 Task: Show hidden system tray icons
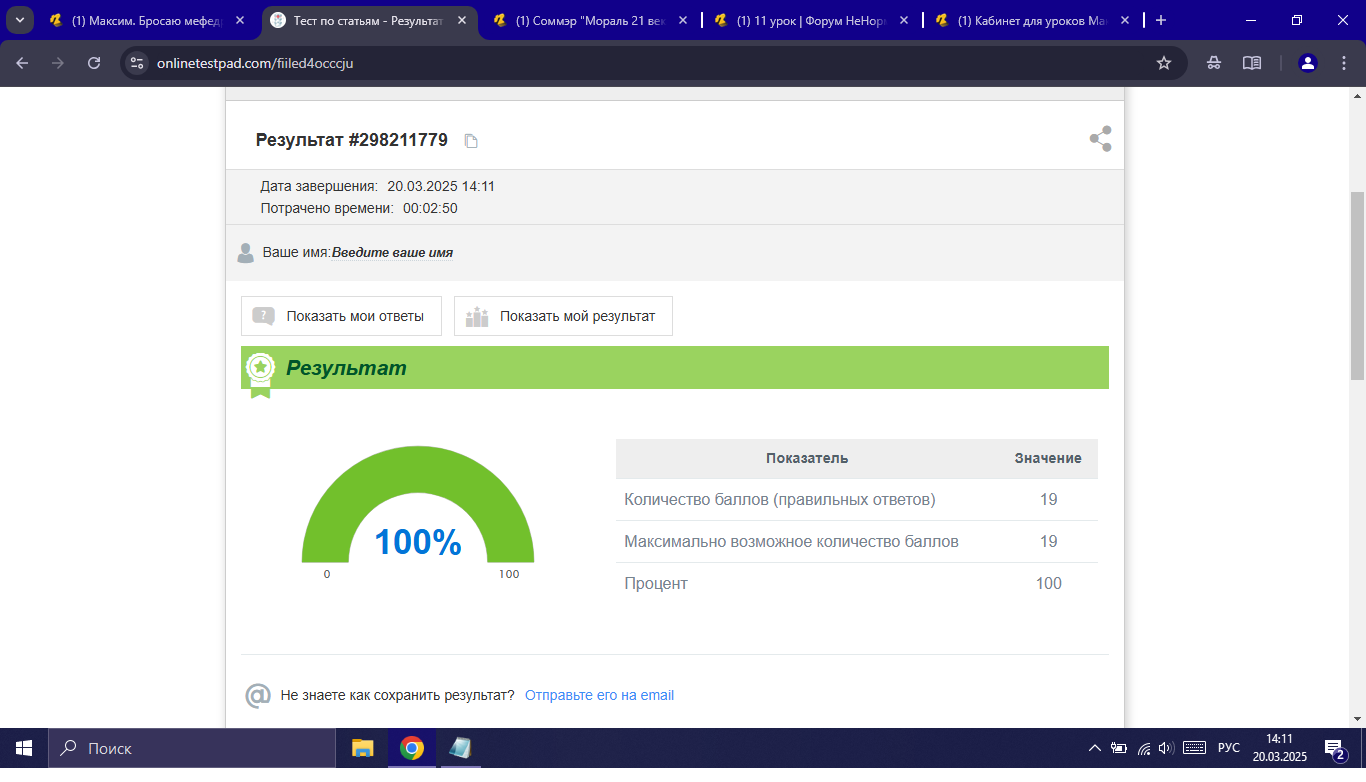pyautogui.click(x=1093, y=748)
